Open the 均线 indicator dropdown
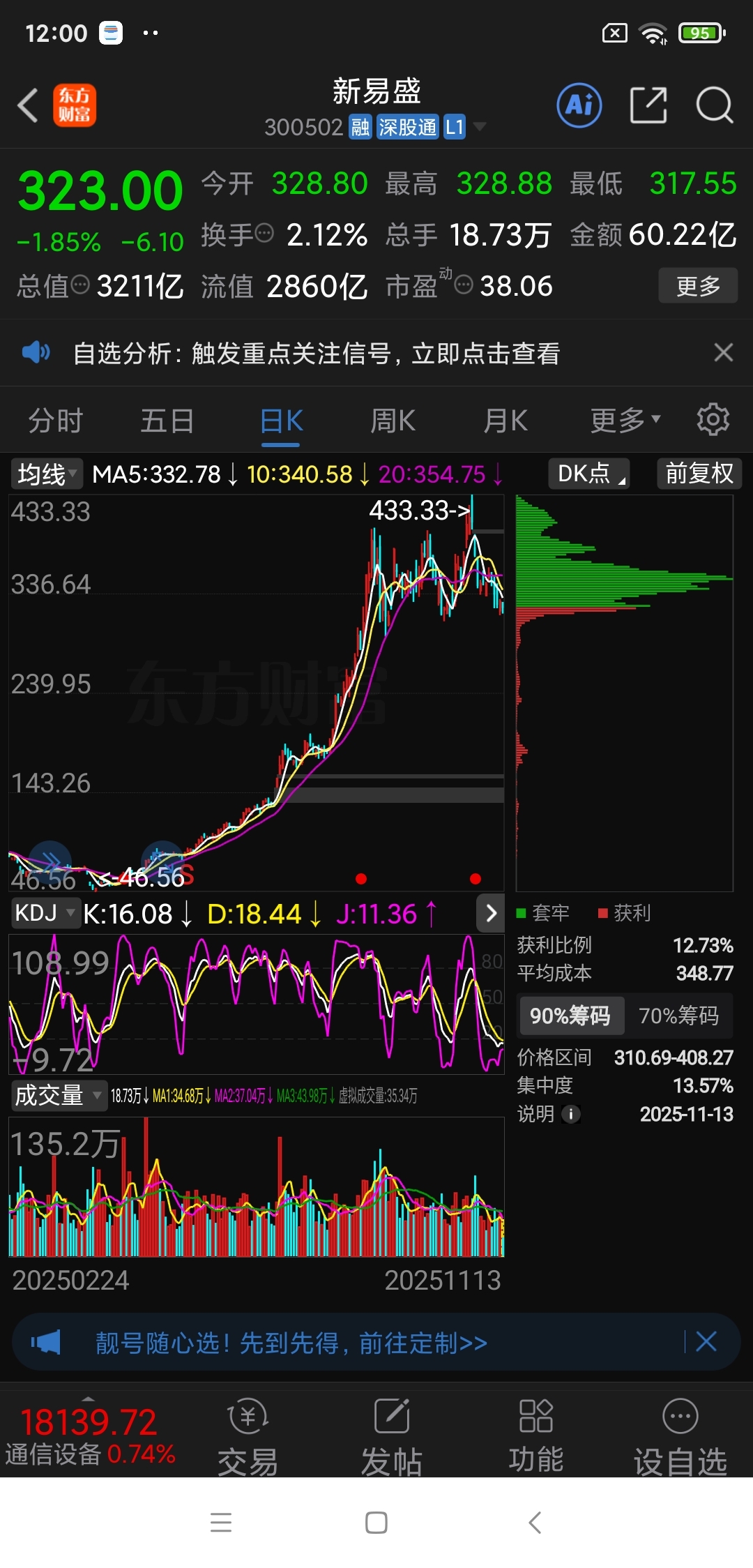 pyautogui.click(x=47, y=474)
